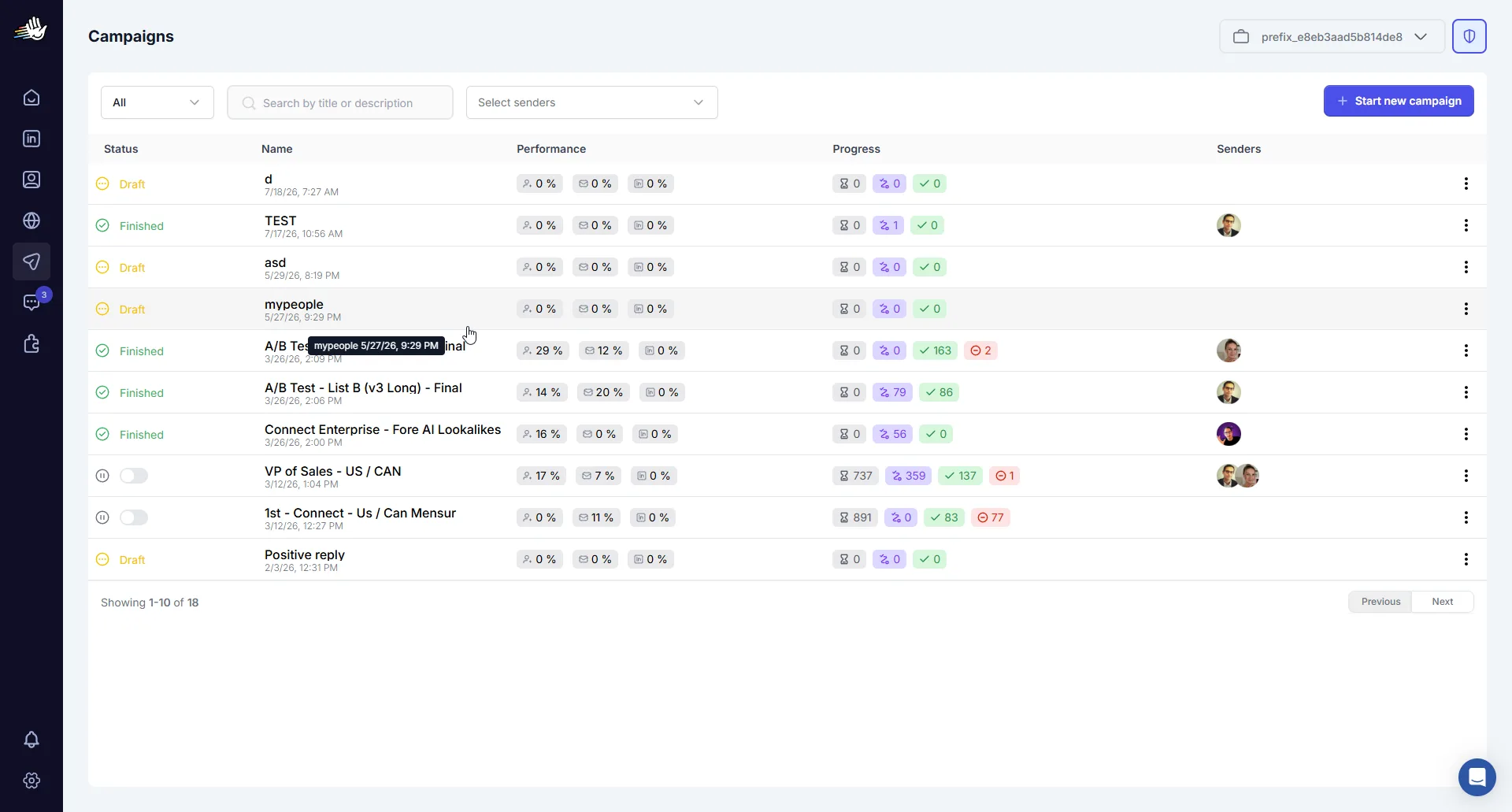Open the puzzle integrations icon in the sidebar

(x=31, y=343)
